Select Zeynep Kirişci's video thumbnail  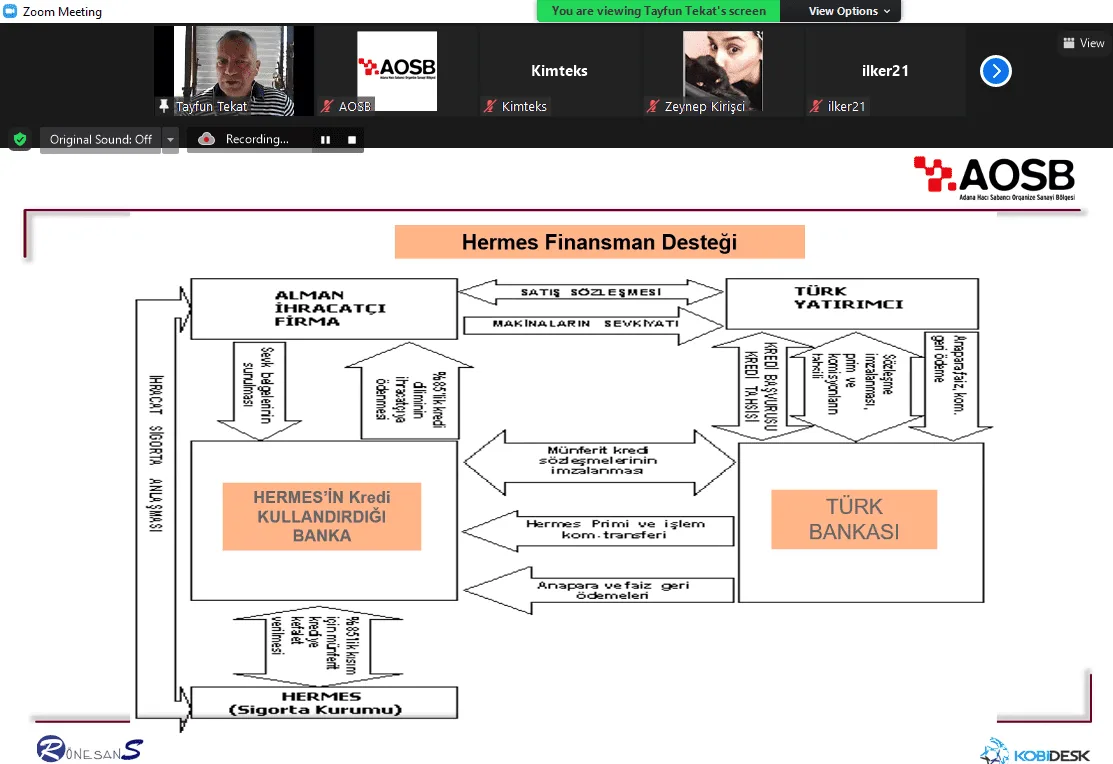click(723, 70)
